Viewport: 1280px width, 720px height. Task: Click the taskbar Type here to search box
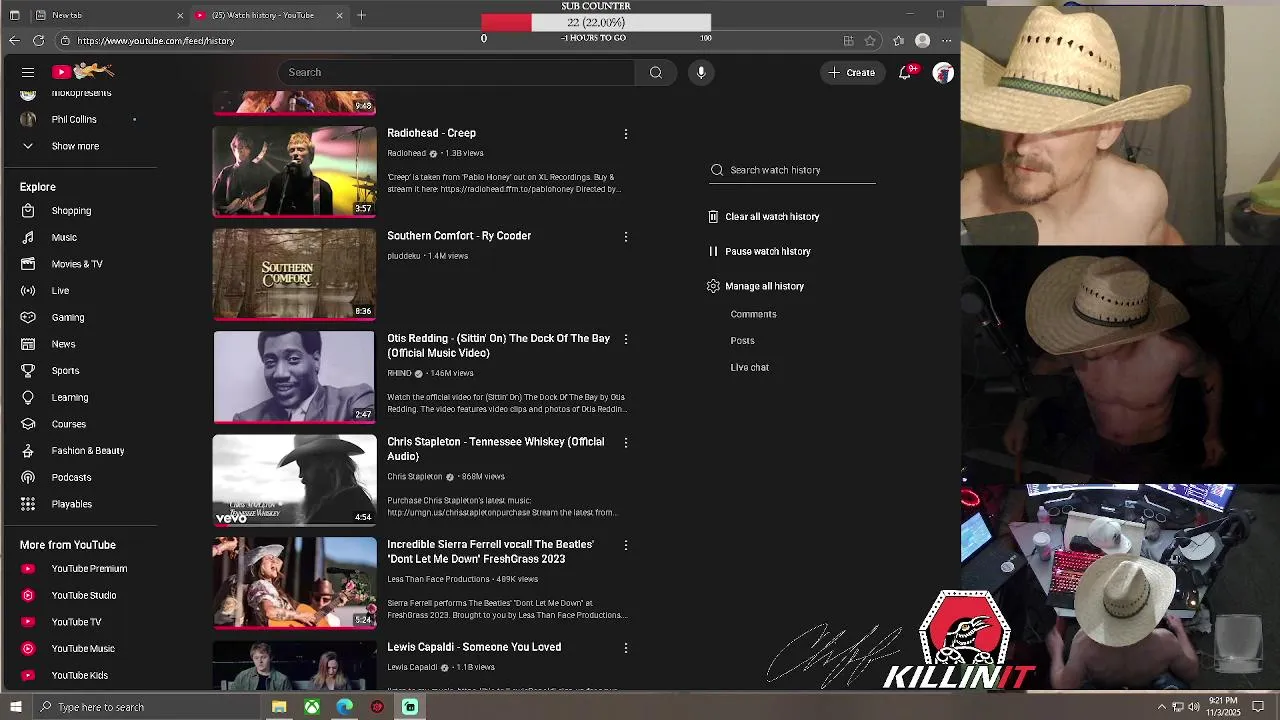[146, 707]
